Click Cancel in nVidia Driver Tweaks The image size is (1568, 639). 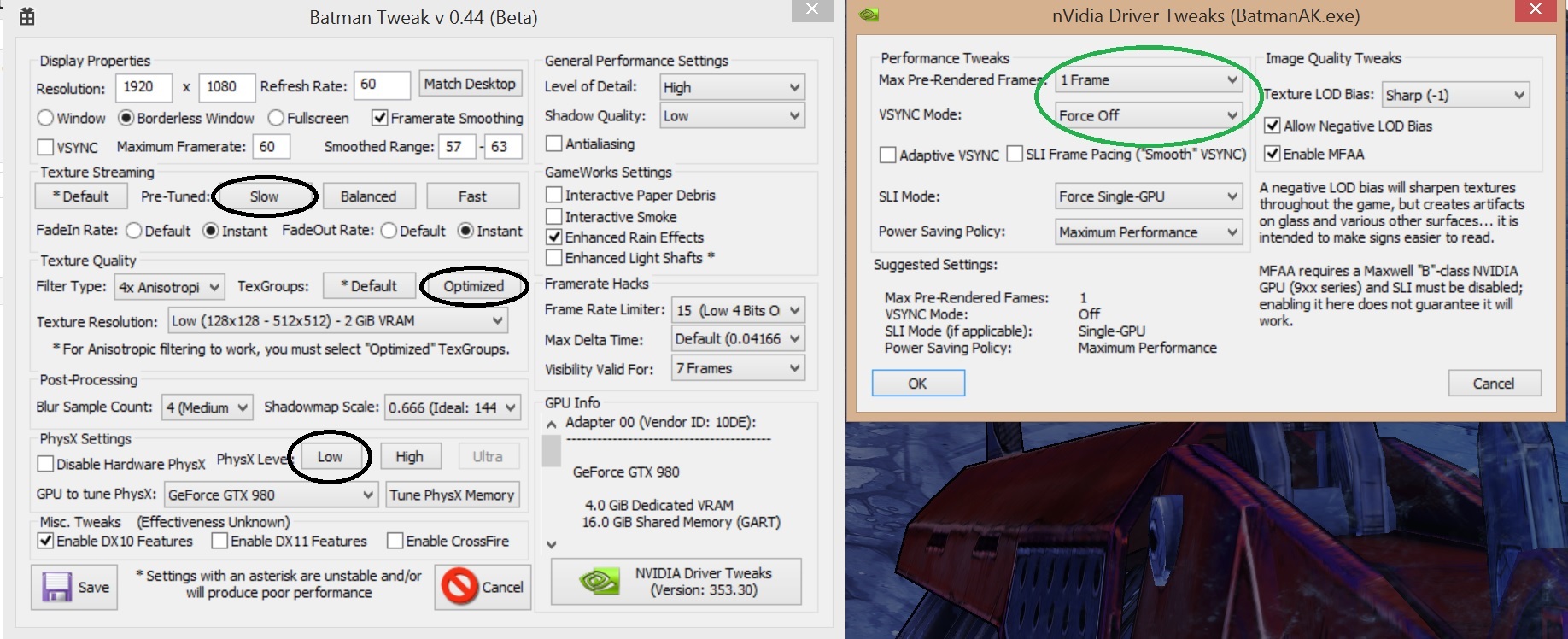coord(1494,384)
